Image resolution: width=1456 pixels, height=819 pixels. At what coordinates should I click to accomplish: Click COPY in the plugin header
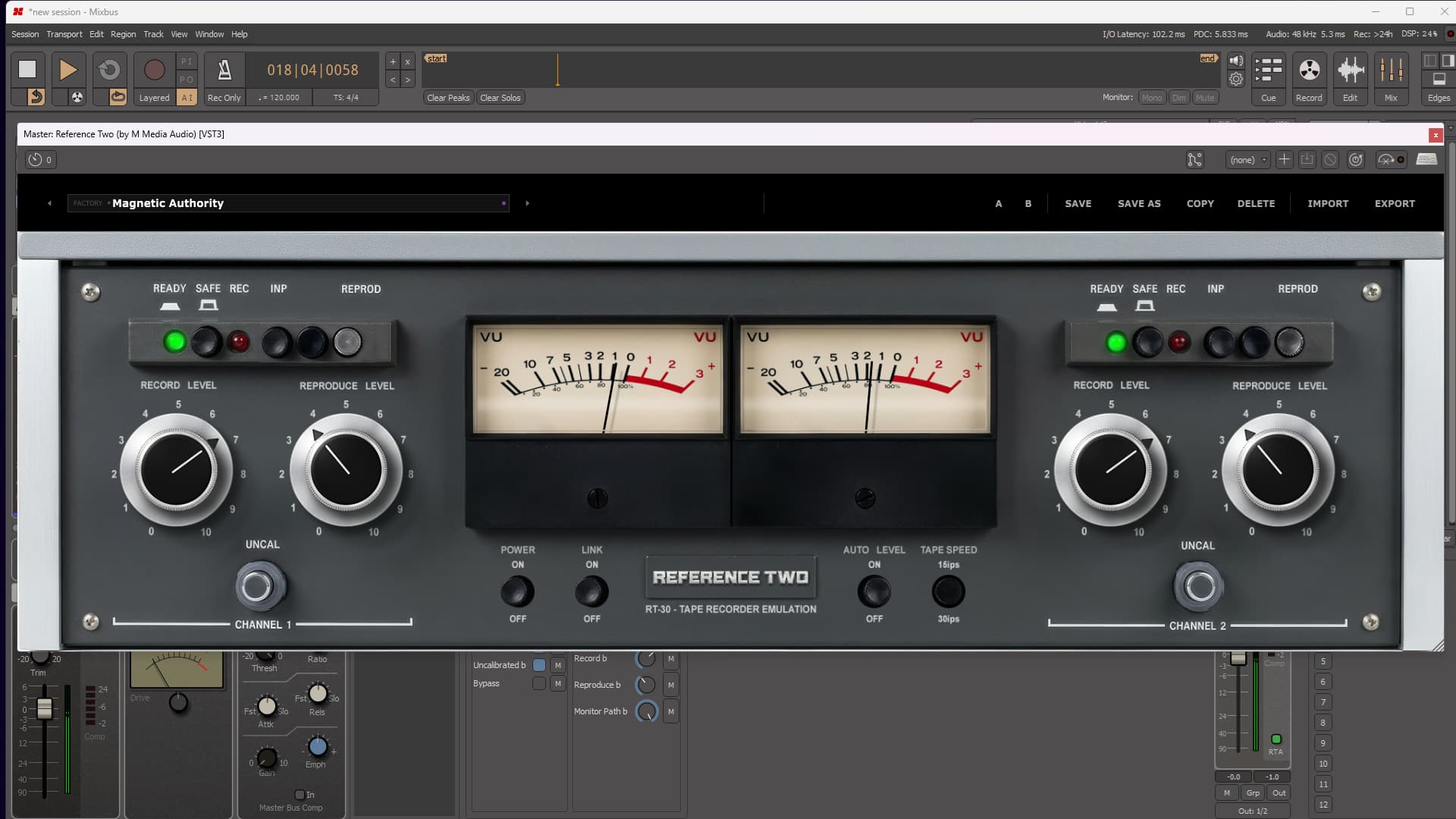(1200, 203)
